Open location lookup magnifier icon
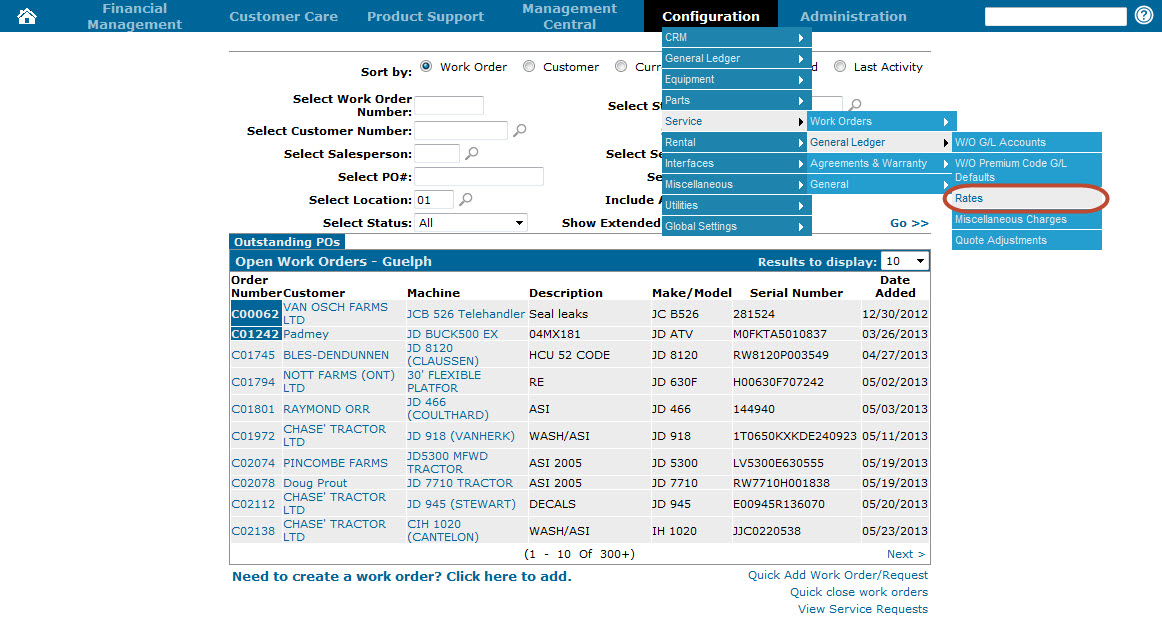Screen dimensions: 1162x621 [465, 199]
